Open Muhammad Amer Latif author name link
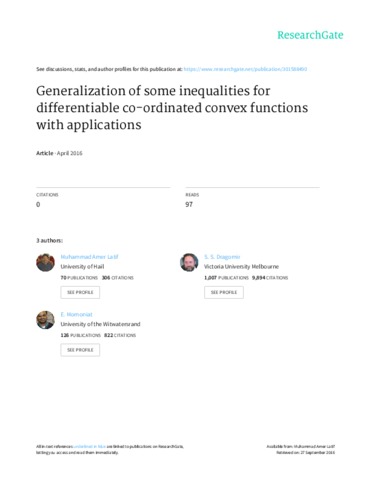This screenshot has height=480, width=371. tap(89, 257)
